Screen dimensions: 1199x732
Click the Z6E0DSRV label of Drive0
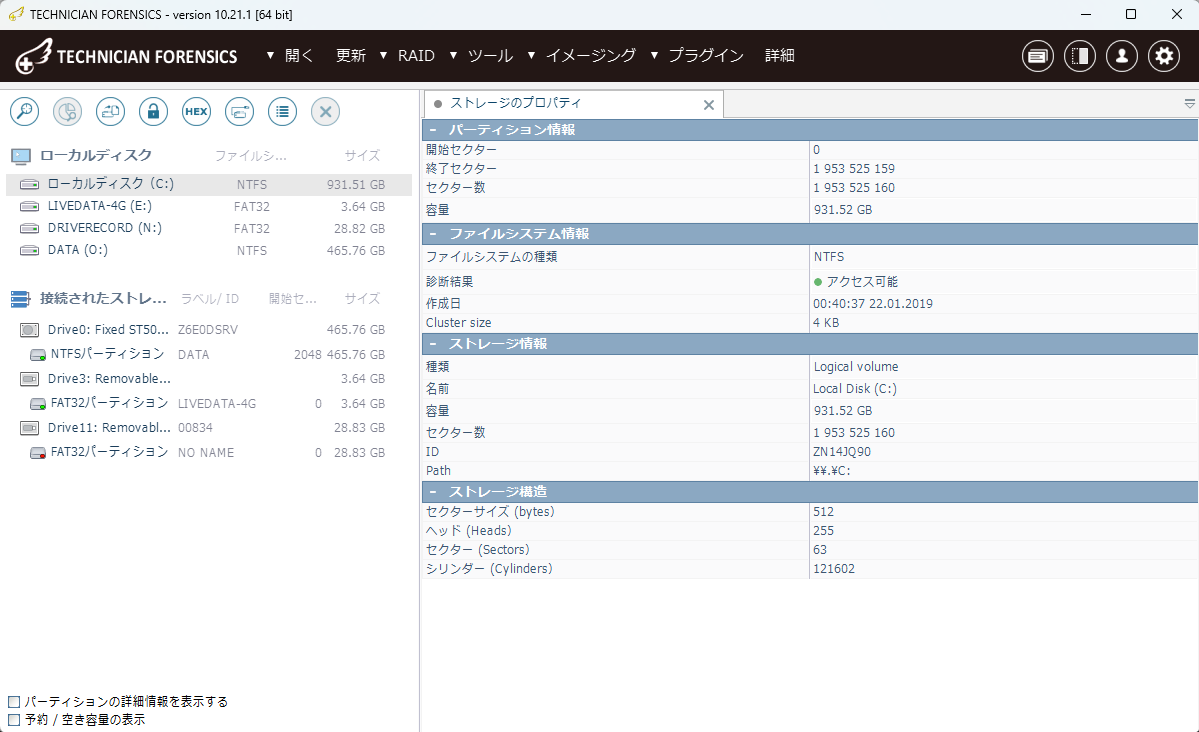(207, 330)
